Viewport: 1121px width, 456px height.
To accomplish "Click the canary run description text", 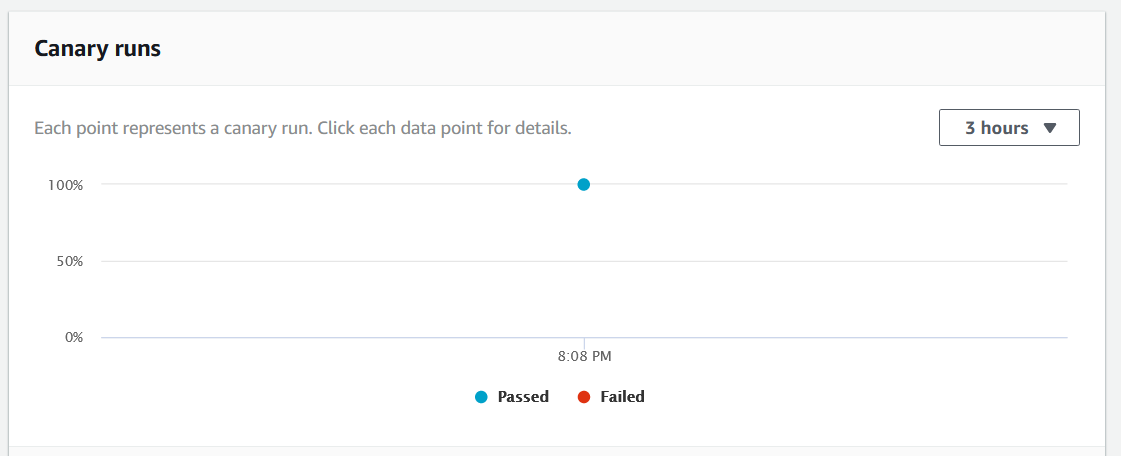I will click(303, 129).
